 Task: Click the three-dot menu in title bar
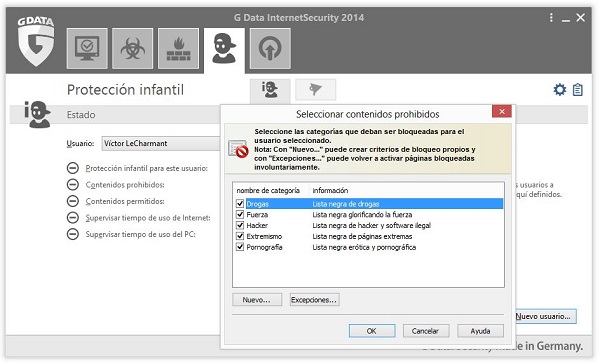551,18
